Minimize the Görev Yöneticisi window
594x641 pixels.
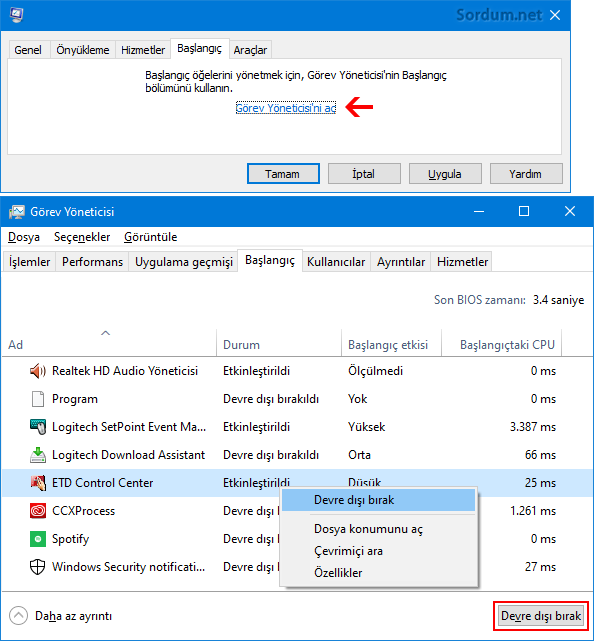[x=479, y=211]
